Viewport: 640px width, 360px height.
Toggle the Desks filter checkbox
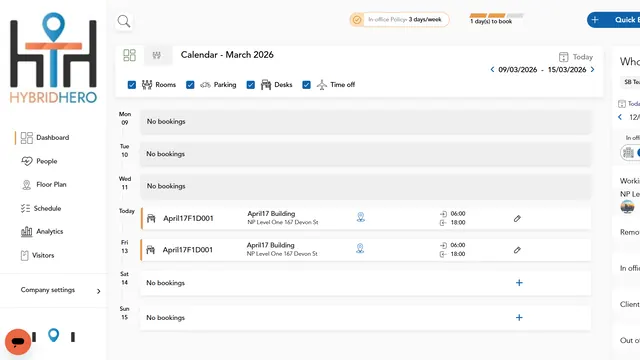click(x=251, y=85)
